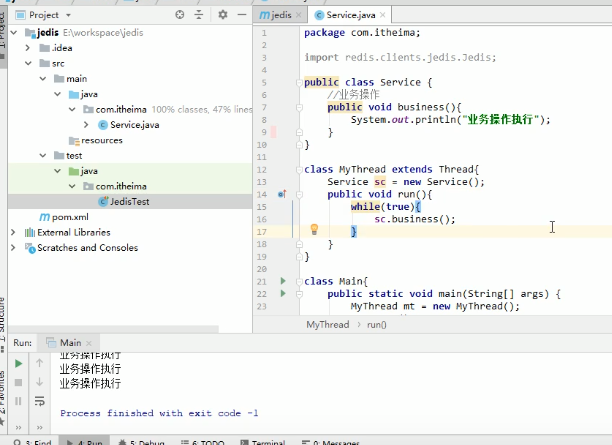Collapse the src folder
The image size is (612, 445).
click(28, 63)
